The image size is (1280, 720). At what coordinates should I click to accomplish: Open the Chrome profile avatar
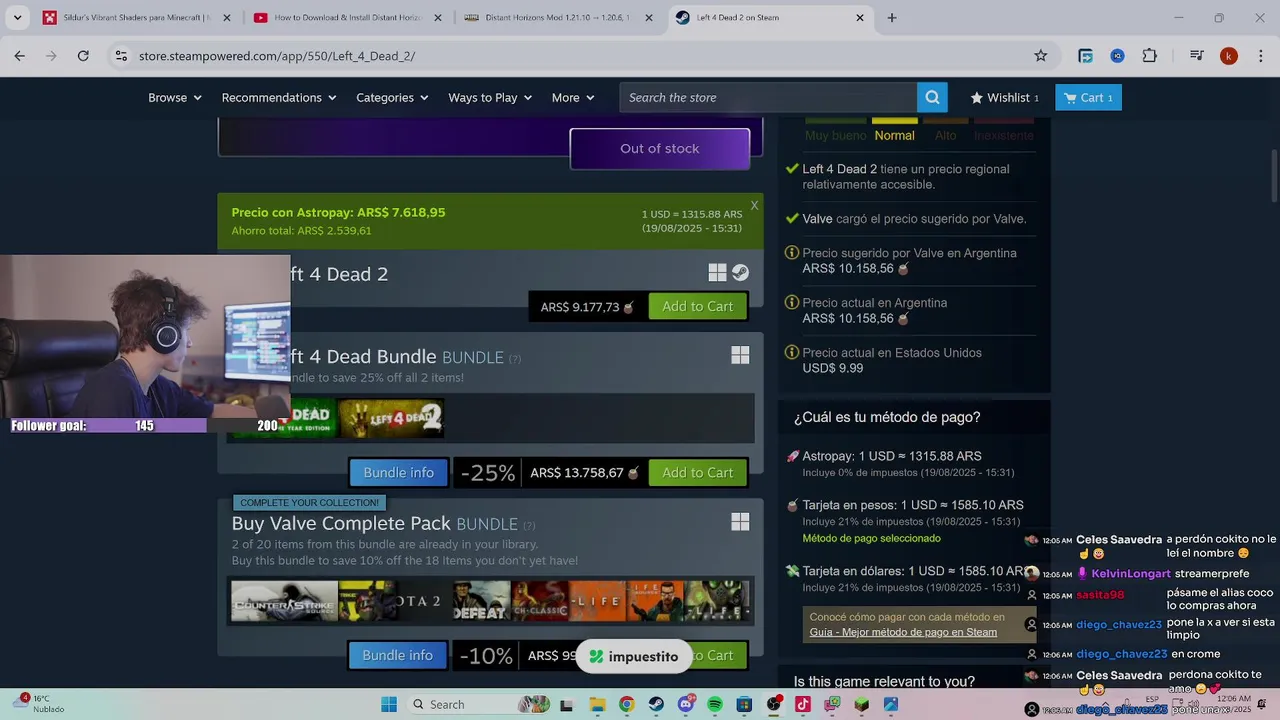click(1229, 56)
